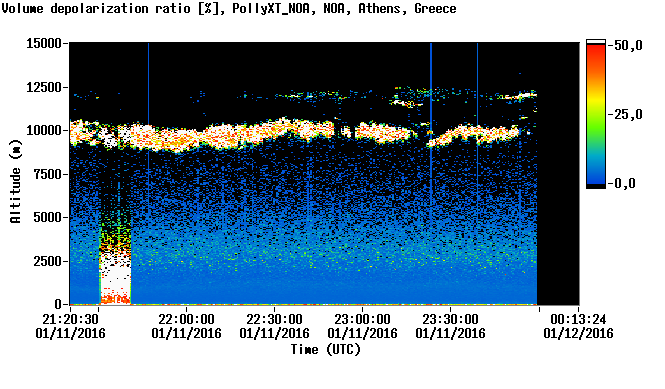Click the 15000 altitude axis label
Image resolution: width=665 pixels, height=389 pixels.
[x=44, y=43]
